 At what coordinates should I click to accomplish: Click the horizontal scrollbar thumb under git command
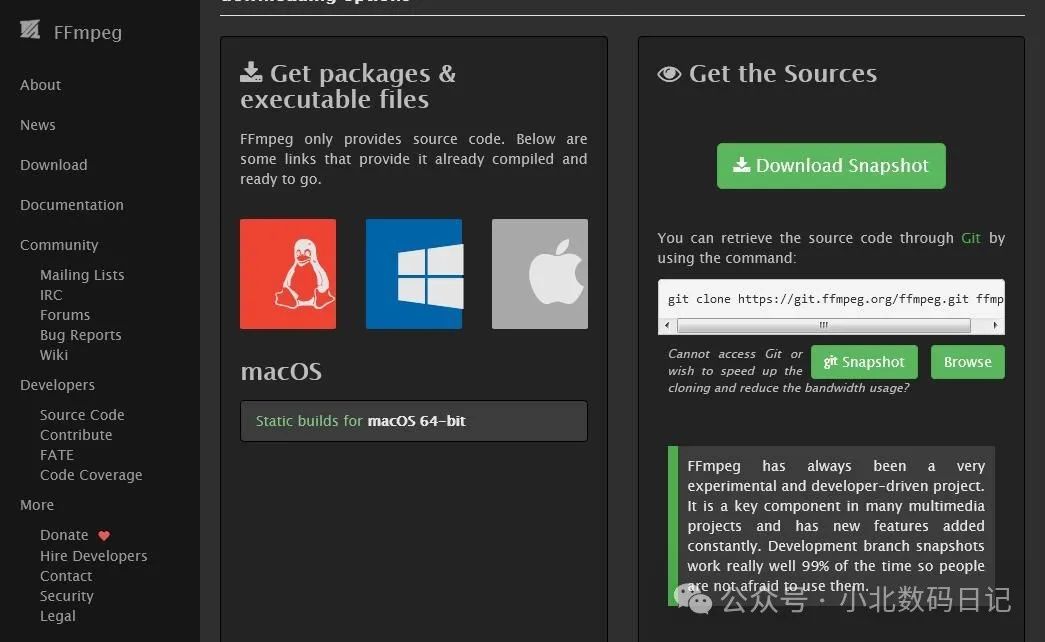pos(823,325)
